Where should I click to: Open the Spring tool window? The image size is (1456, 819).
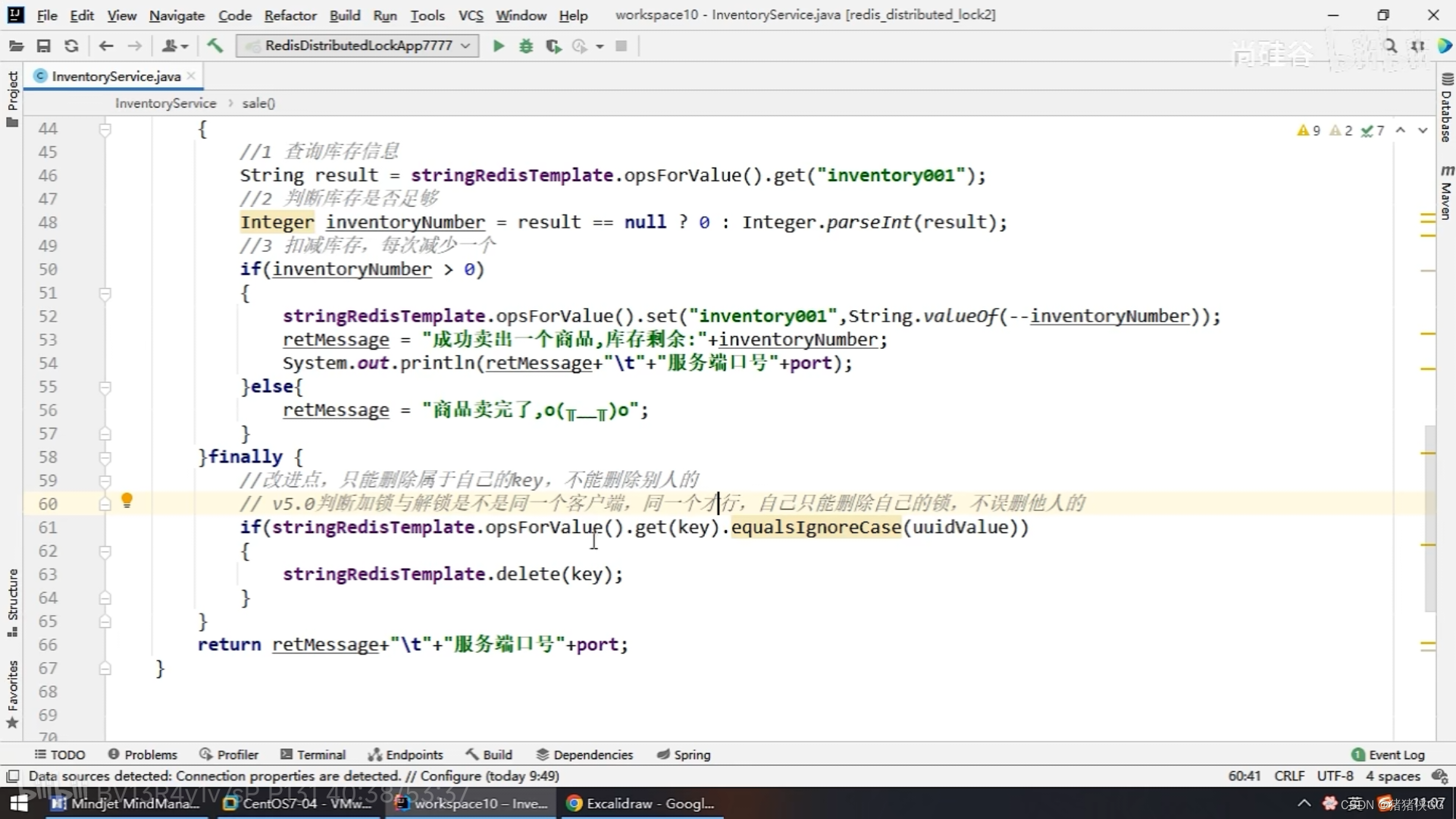coord(684,755)
